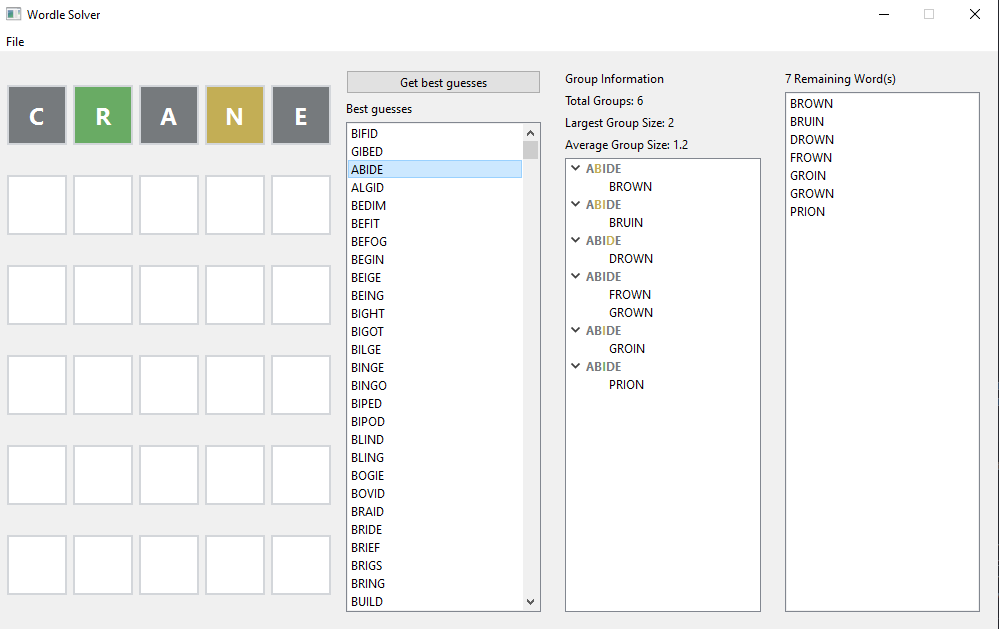Image resolution: width=999 pixels, height=629 pixels.
Task: Collapse the ABIDE group containing PRION
Action: click(x=576, y=366)
